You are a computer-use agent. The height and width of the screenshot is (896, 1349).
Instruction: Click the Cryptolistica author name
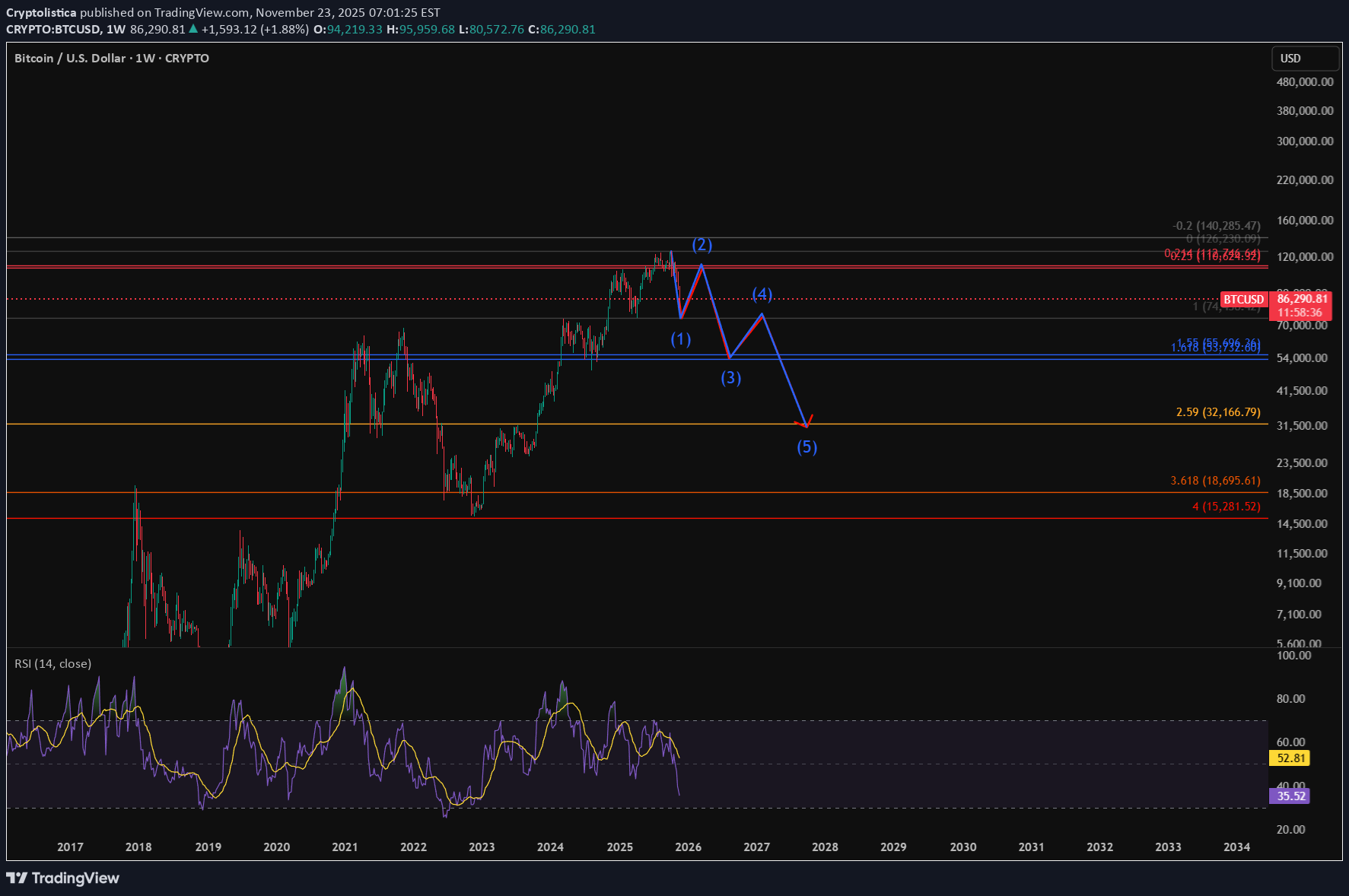[41, 12]
